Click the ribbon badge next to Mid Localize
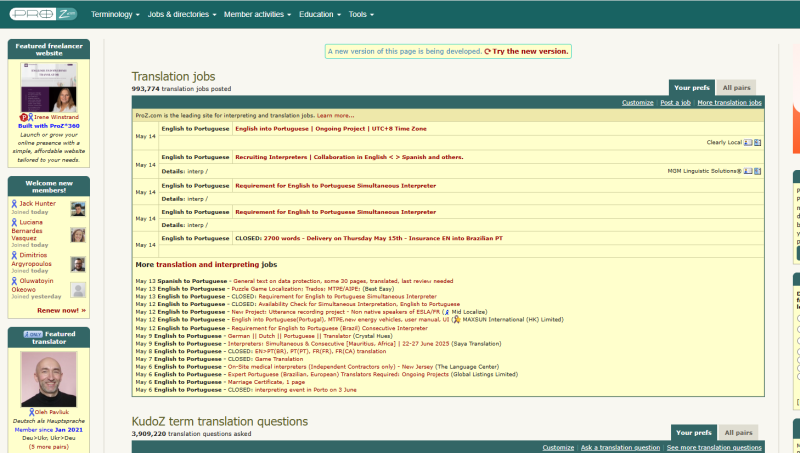The height and width of the screenshot is (453, 800). [447, 312]
